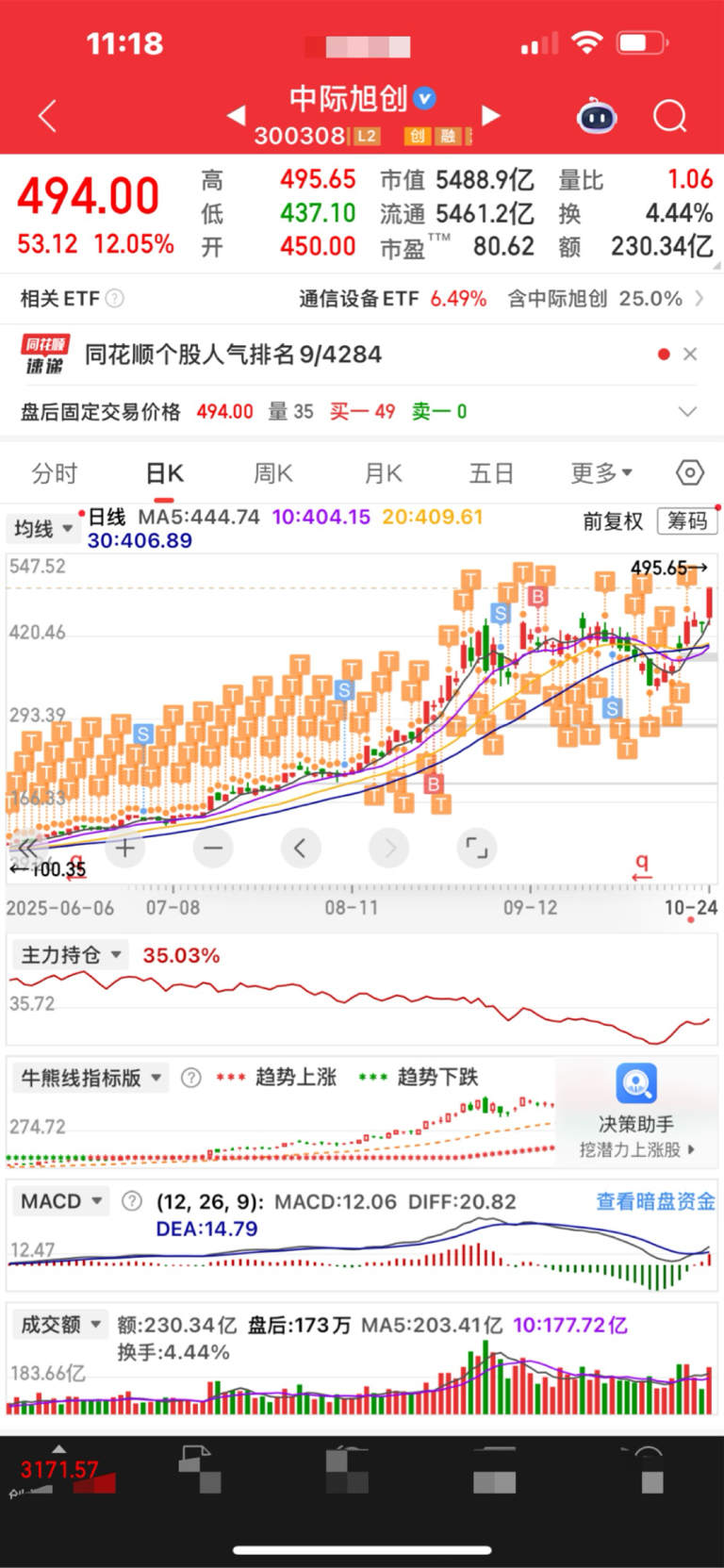724x1568 pixels.
Task: Tap the DEA:14.79 reading
Action: [x=206, y=1229]
